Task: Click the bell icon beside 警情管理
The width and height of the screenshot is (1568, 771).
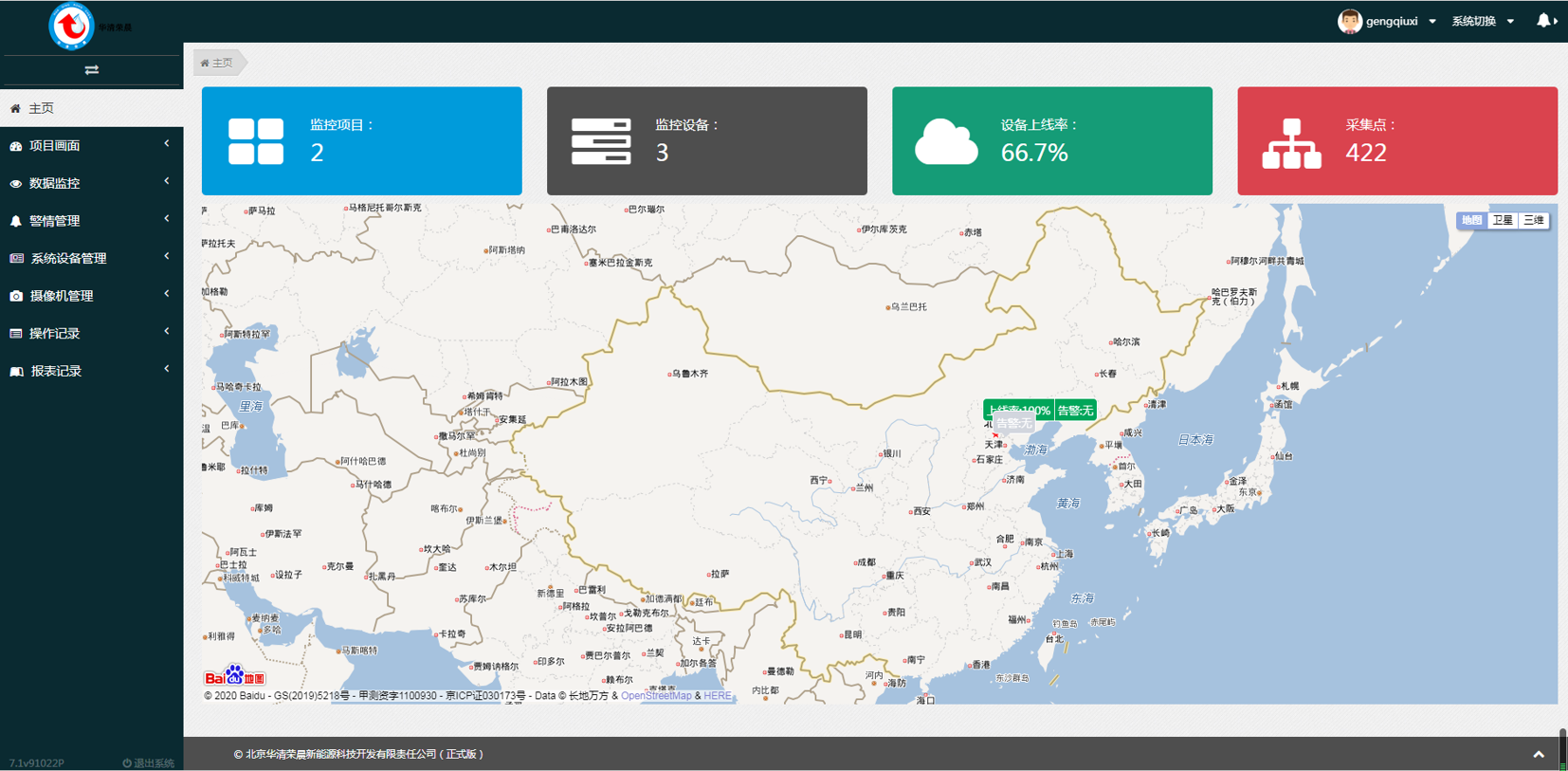Action: [16, 221]
